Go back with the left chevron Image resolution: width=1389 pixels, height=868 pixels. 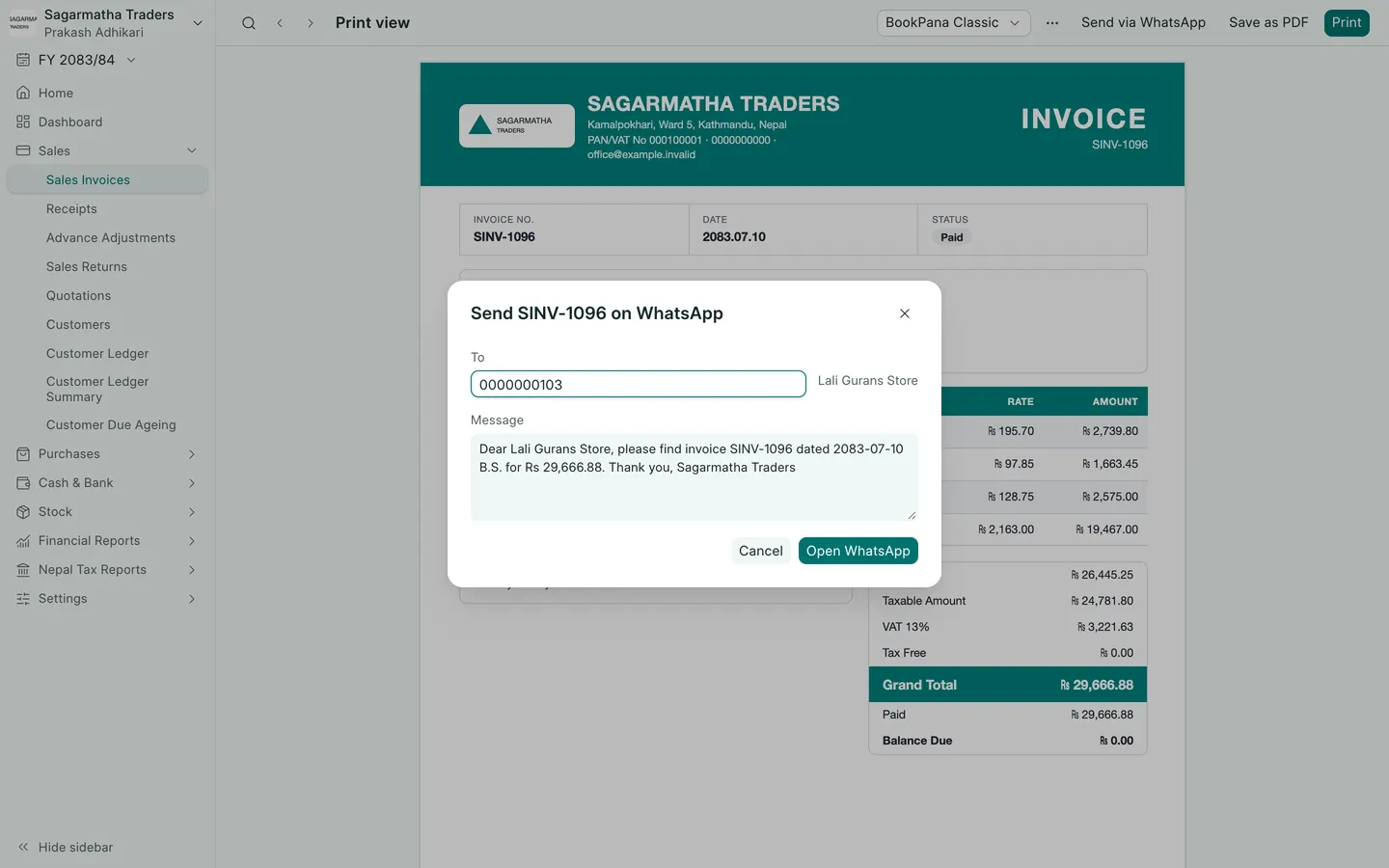[x=280, y=23]
